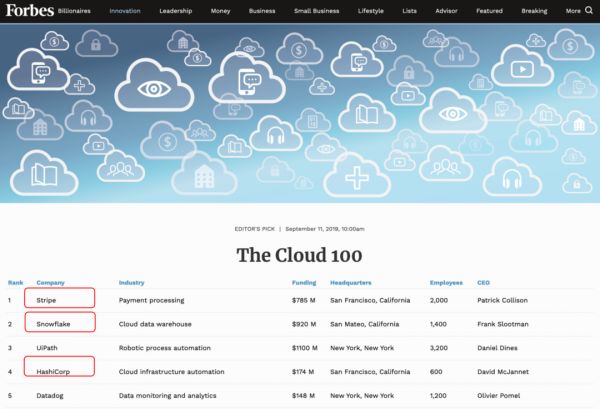
Task: Open the Breaking news menu item
Action: tap(535, 12)
